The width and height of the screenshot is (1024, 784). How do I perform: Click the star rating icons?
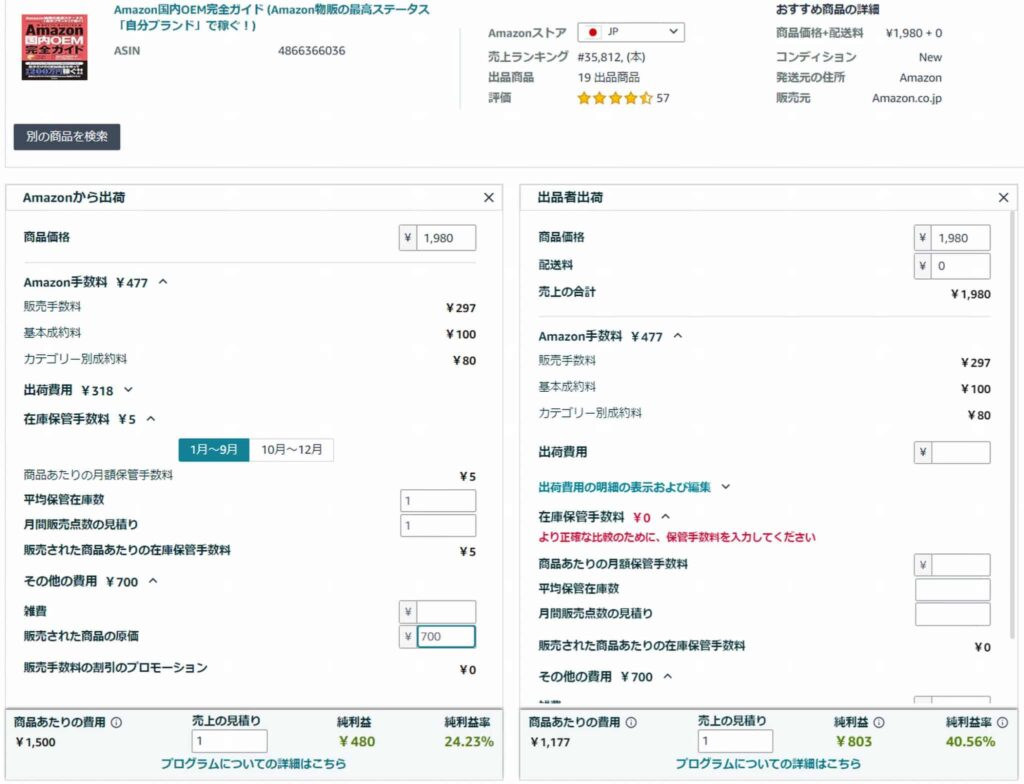615,99
